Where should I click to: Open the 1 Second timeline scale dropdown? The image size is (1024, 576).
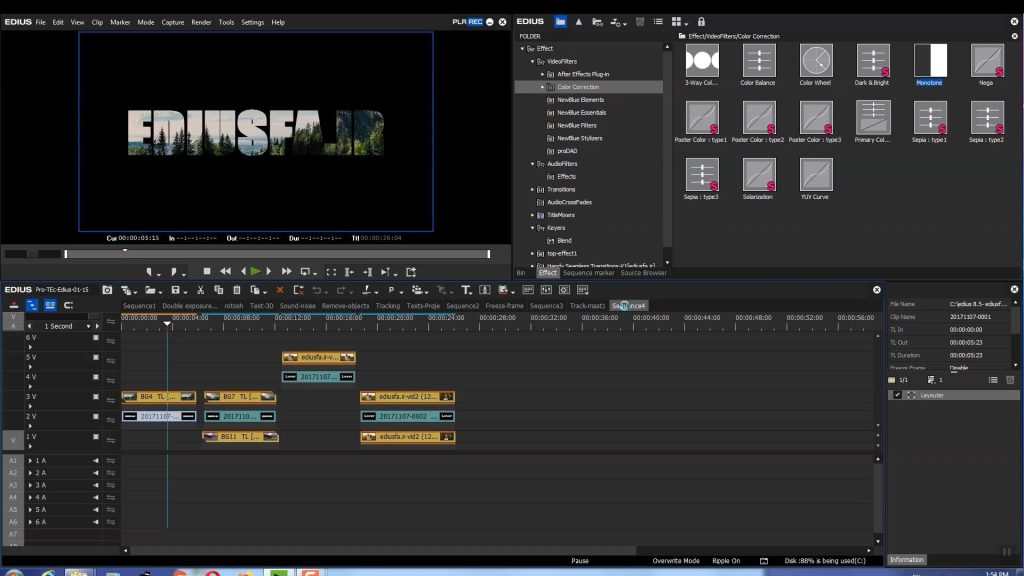88,326
